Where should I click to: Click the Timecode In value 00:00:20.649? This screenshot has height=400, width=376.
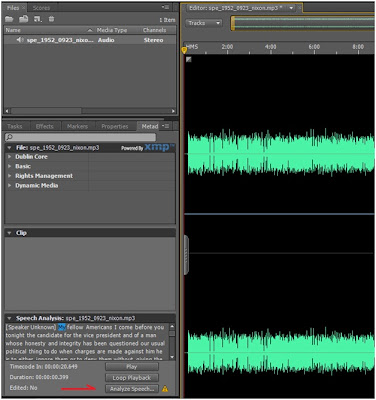pos(61,367)
